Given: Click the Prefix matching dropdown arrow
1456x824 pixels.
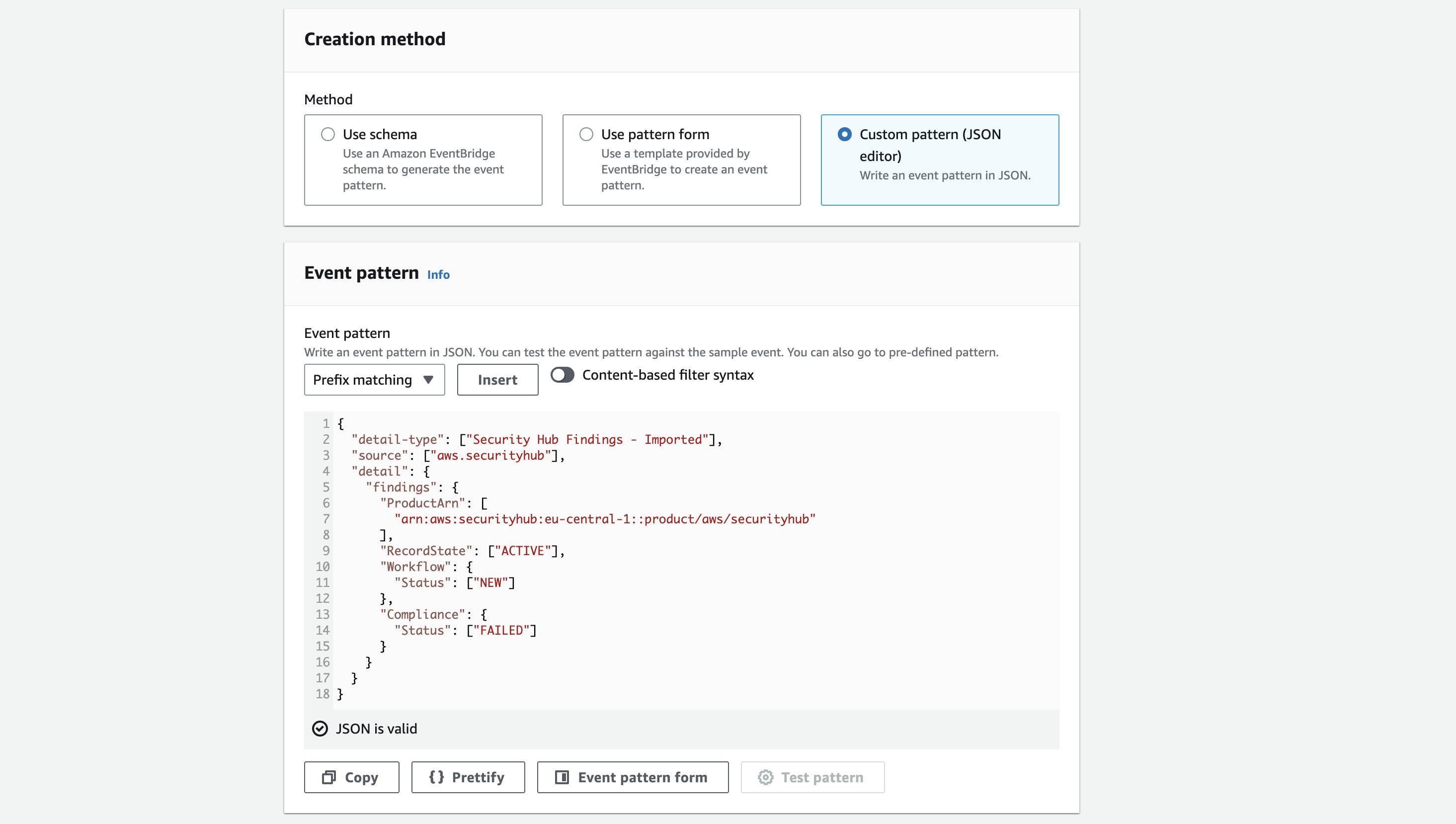Looking at the screenshot, I should [428, 379].
